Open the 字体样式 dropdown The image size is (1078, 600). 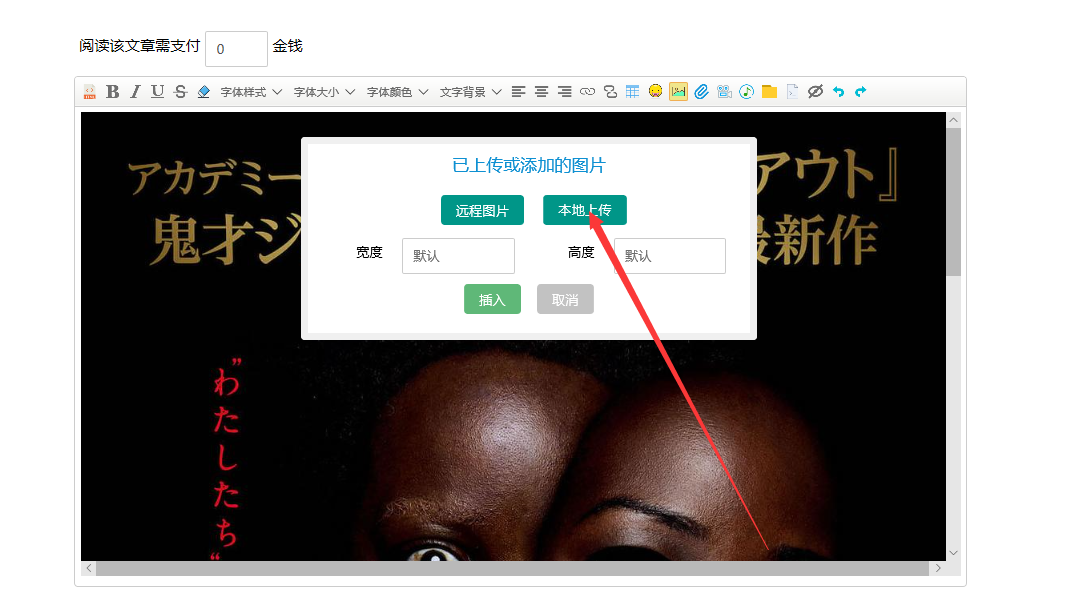pos(251,91)
